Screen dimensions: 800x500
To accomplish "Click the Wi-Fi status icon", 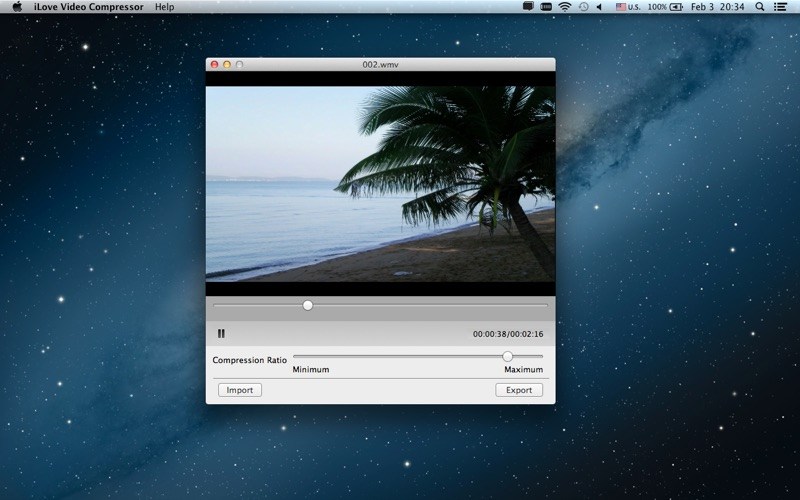I will click(x=564, y=7).
